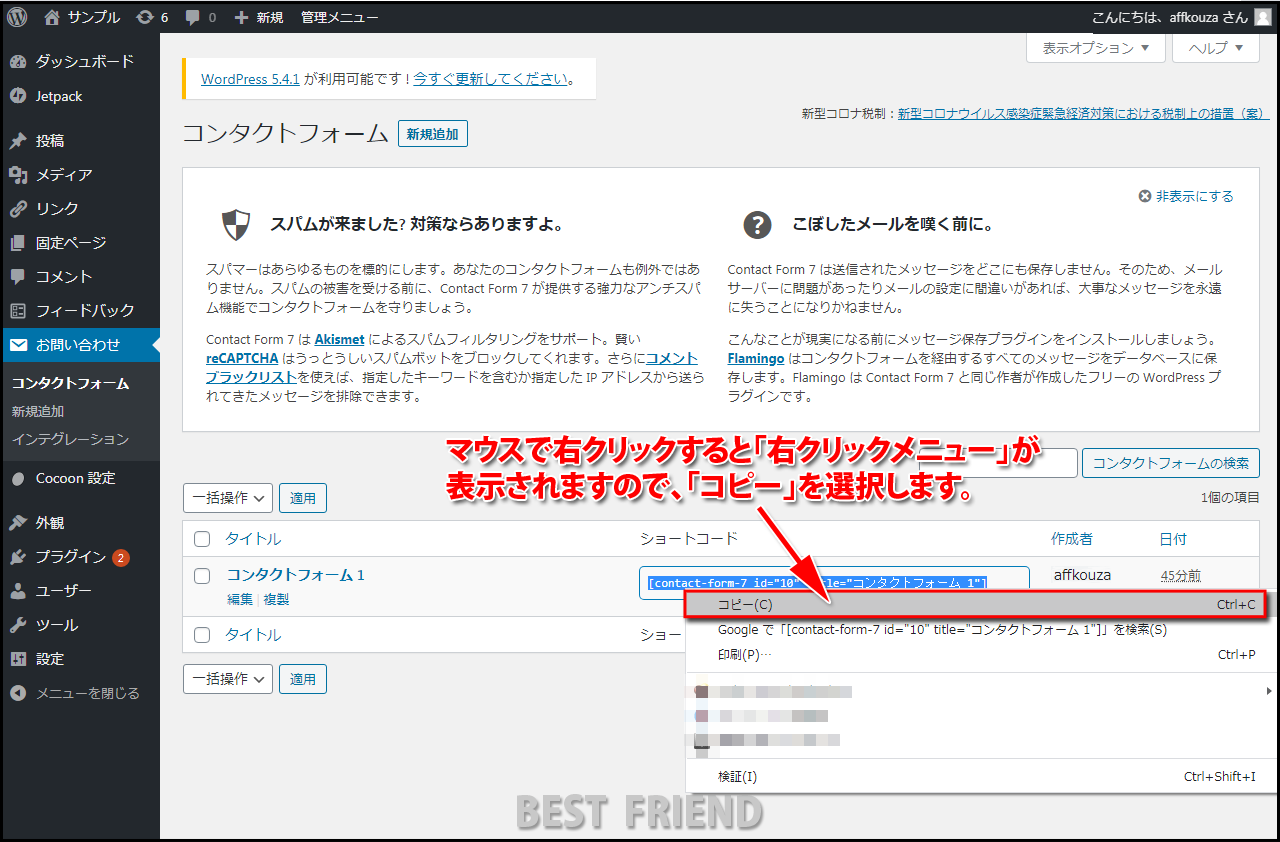Open the updates icon showing 6
The height and width of the screenshot is (842, 1280).
(x=151, y=17)
